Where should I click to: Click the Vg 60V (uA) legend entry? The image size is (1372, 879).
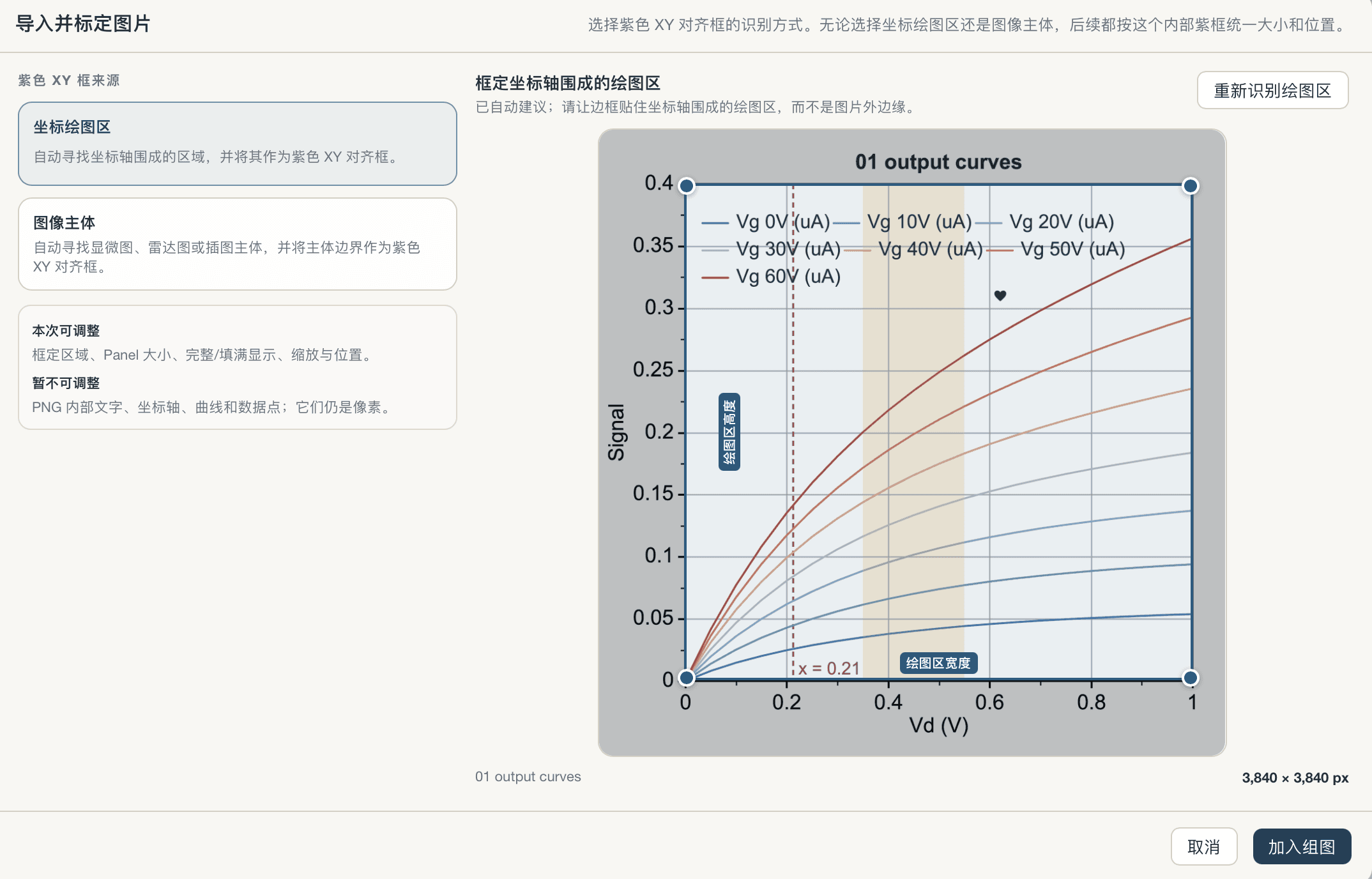pyautogui.click(x=771, y=276)
